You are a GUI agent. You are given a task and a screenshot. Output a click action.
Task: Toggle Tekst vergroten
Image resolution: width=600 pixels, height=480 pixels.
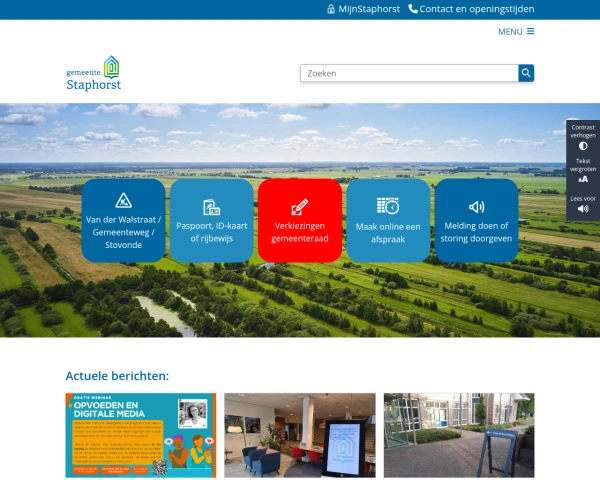[583, 171]
